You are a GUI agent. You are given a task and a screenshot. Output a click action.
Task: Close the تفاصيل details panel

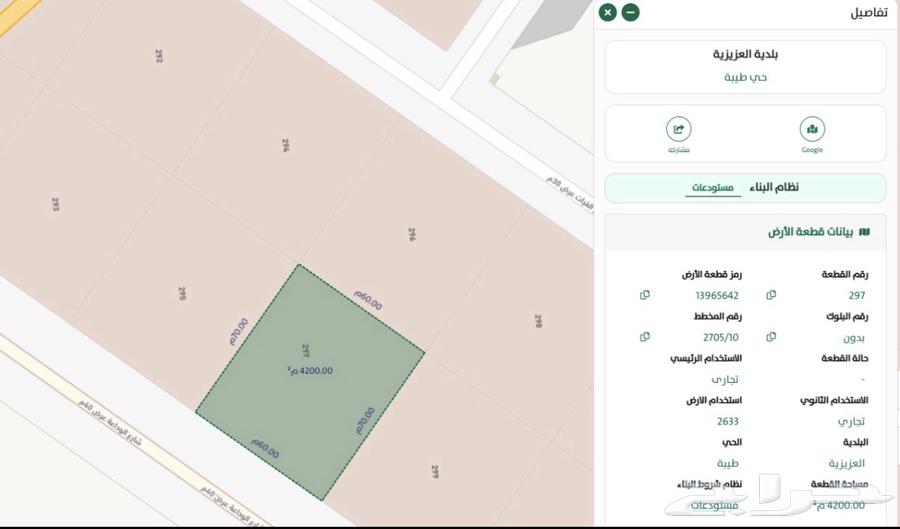pos(607,12)
